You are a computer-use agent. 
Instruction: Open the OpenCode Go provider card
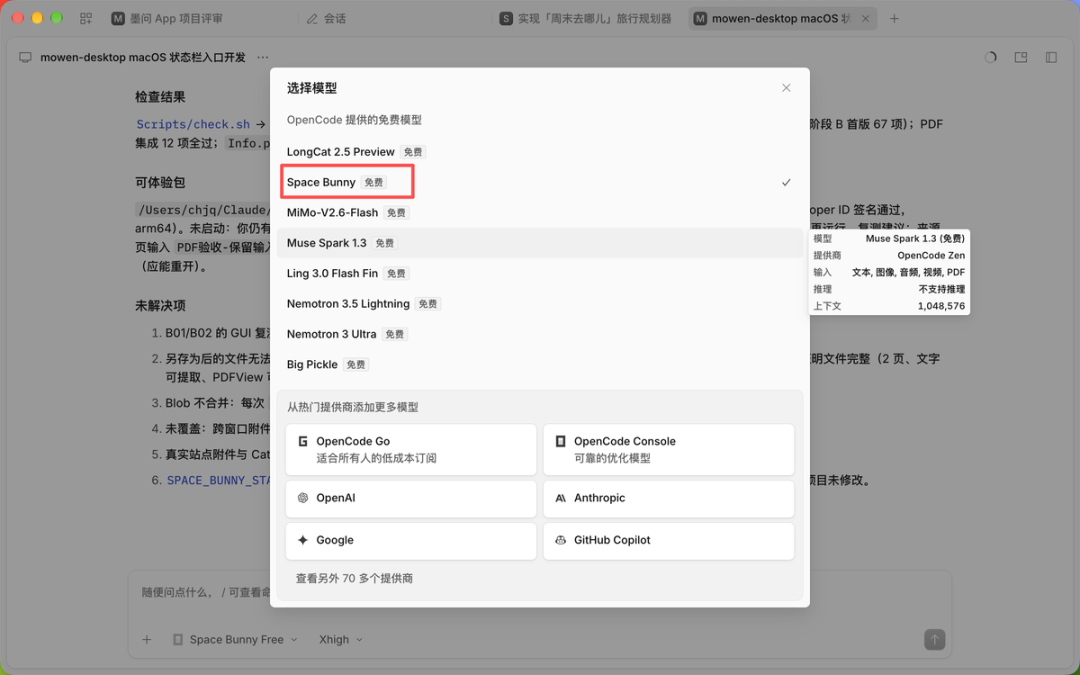pos(411,450)
